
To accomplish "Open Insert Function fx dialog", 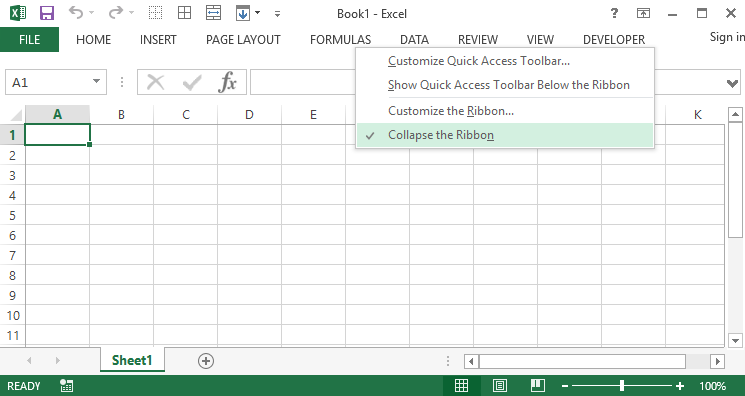I will tap(227, 82).
